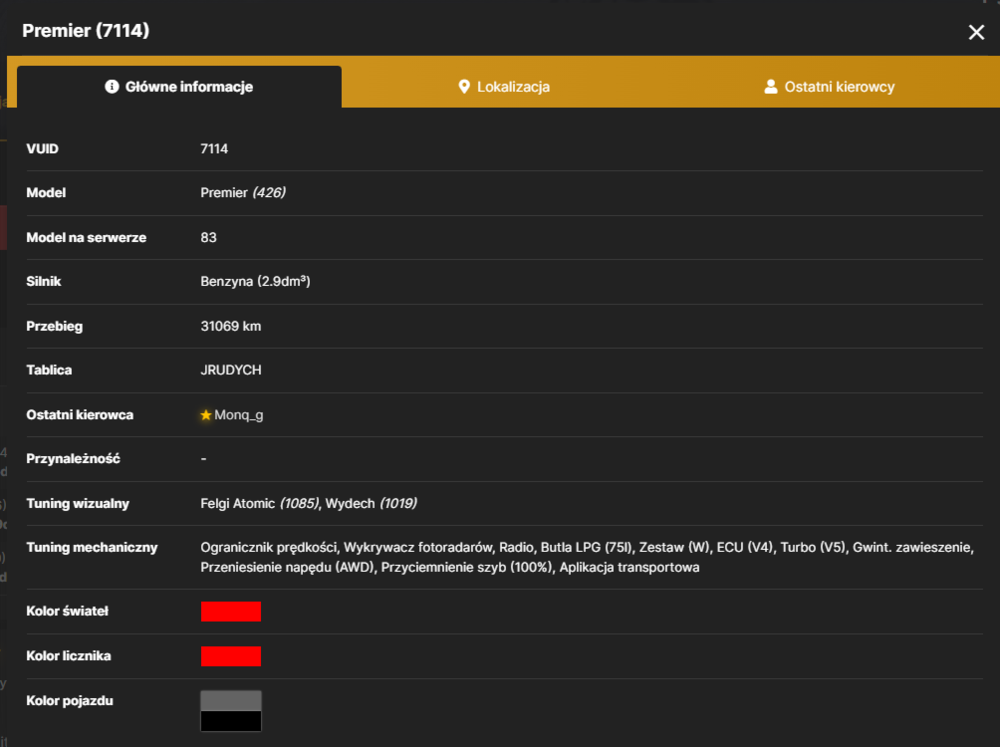This screenshot has width=1000, height=747.
Task: Click the Zestaw (W) tuning entry
Action: [x=675, y=547]
